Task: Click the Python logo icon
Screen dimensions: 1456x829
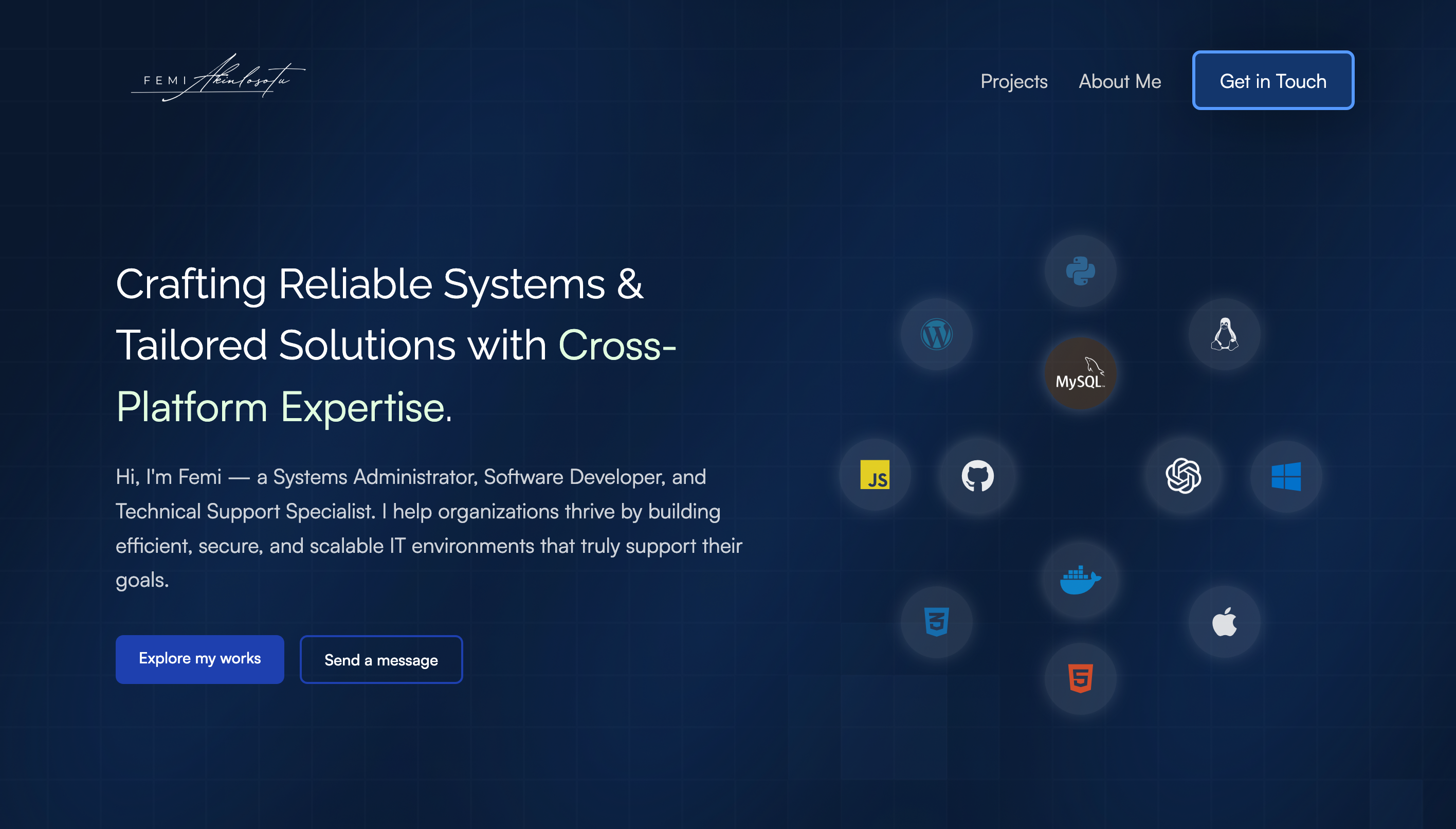Action: (1080, 271)
